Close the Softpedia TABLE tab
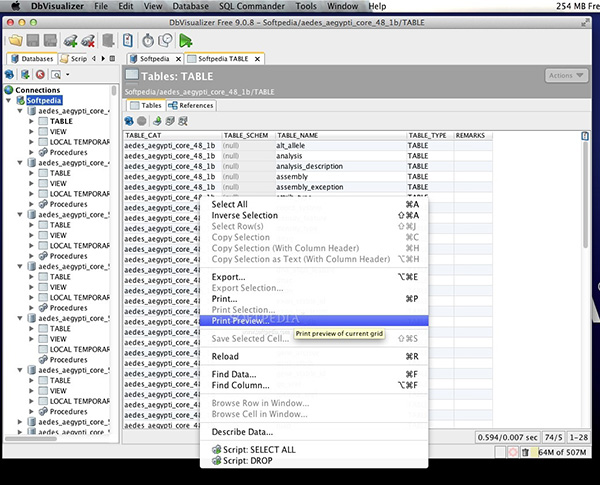The width and height of the screenshot is (600, 485). [x=258, y=59]
